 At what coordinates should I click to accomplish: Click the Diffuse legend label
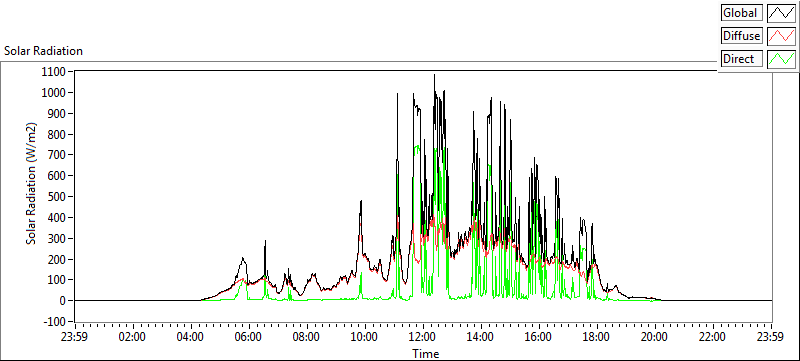click(x=742, y=36)
